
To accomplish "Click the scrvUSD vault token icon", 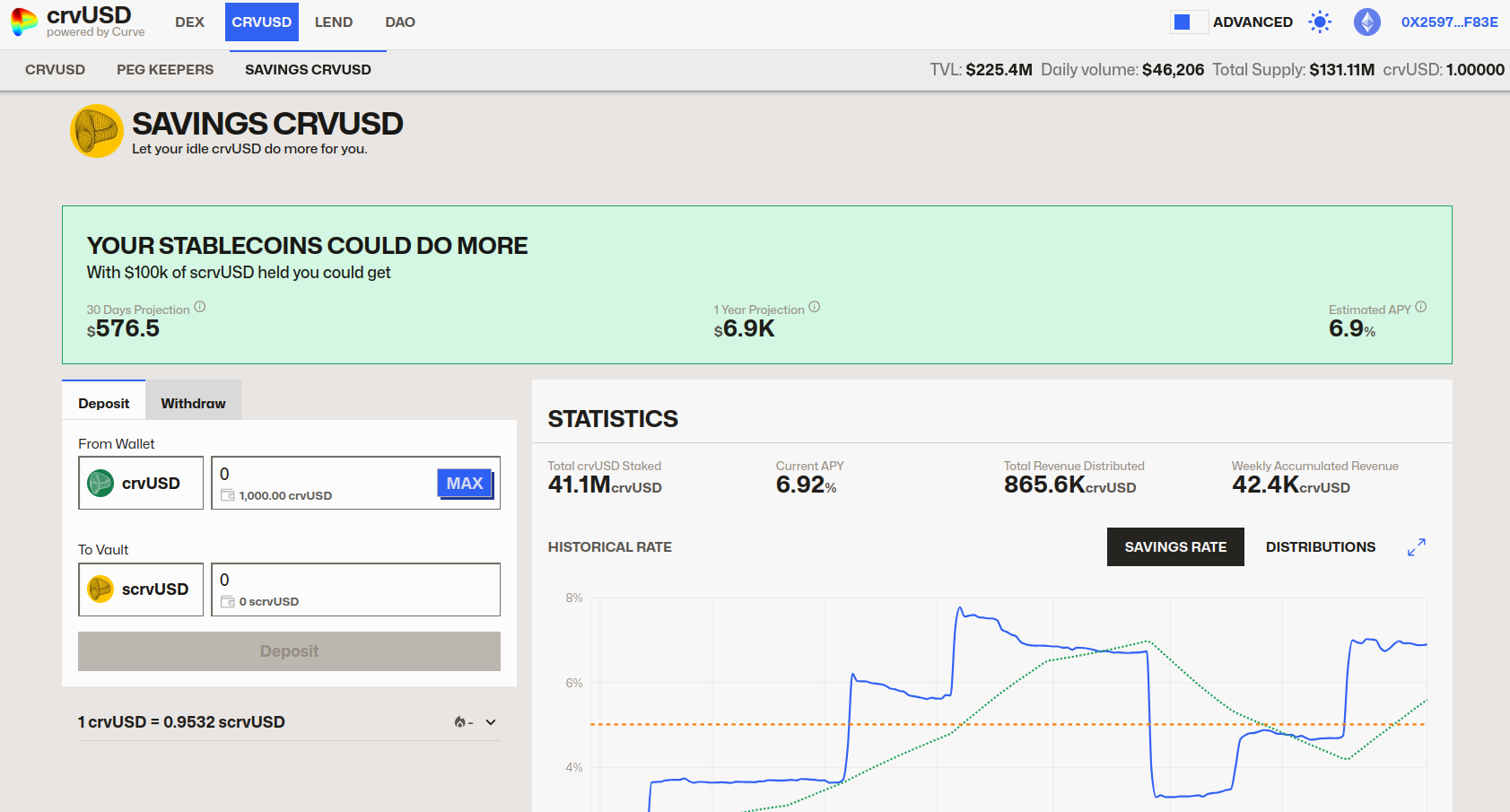I will 99,589.
